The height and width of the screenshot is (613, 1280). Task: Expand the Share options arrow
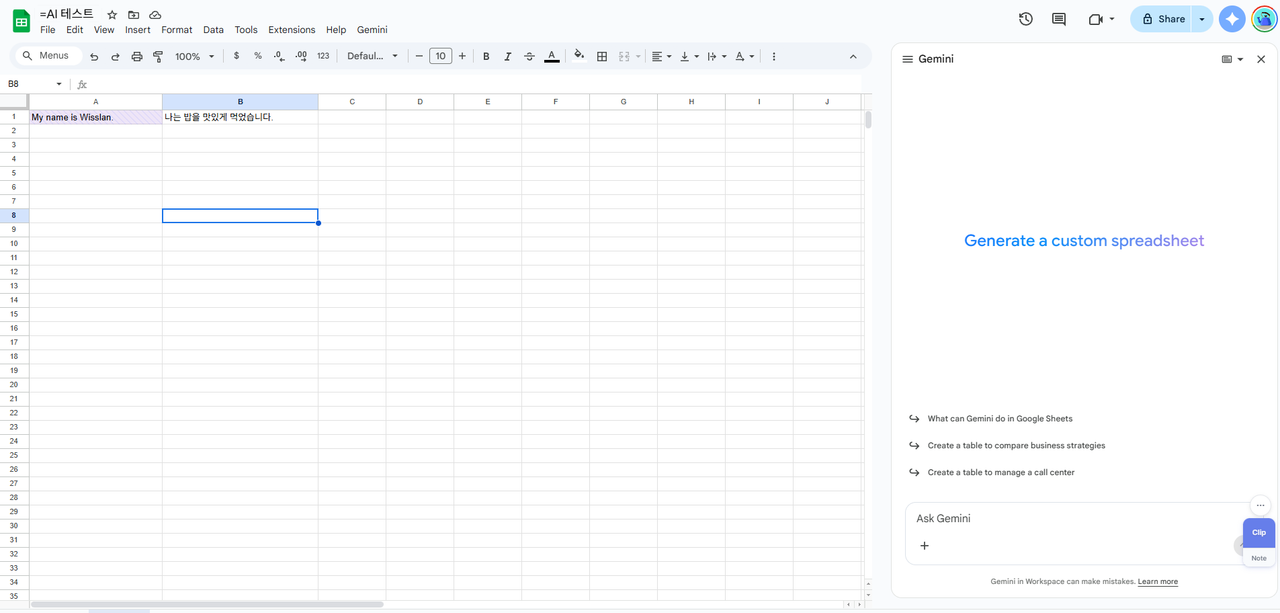tap(1202, 19)
